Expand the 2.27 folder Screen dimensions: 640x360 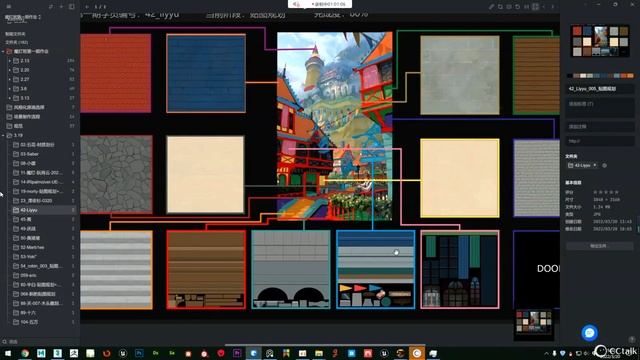tap(10, 79)
